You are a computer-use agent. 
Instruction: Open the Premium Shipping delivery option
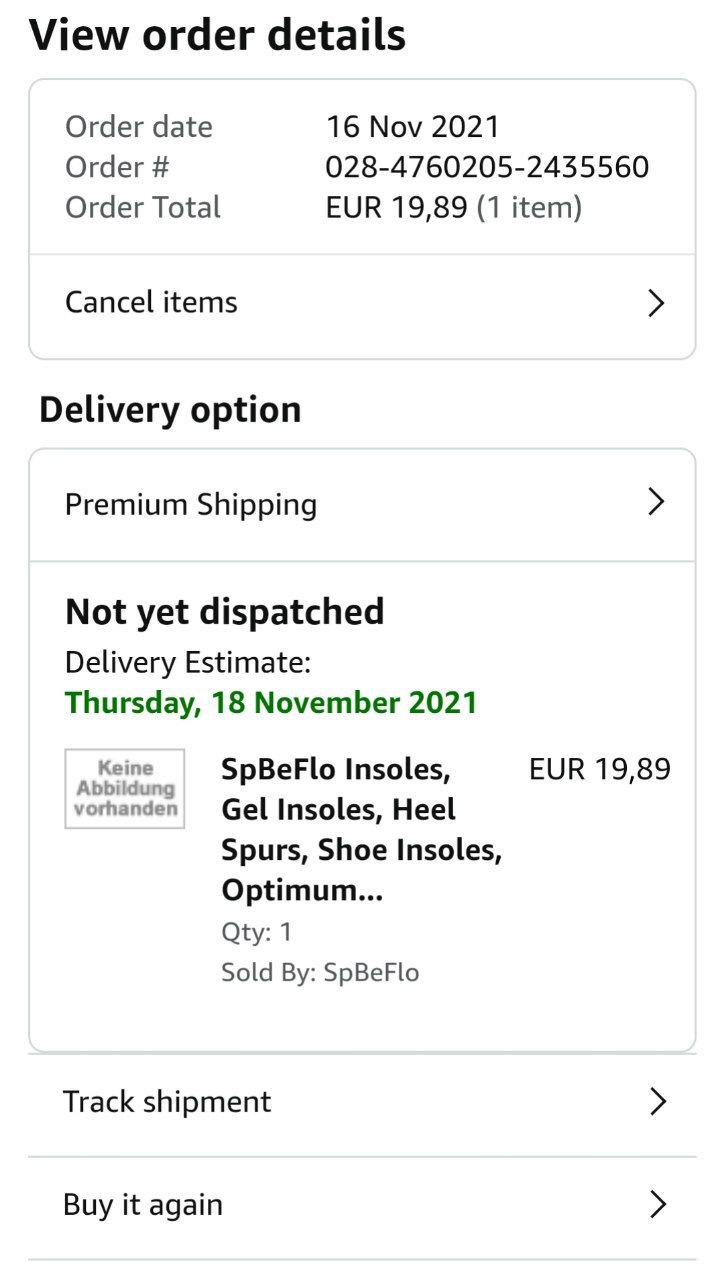point(191,504)
